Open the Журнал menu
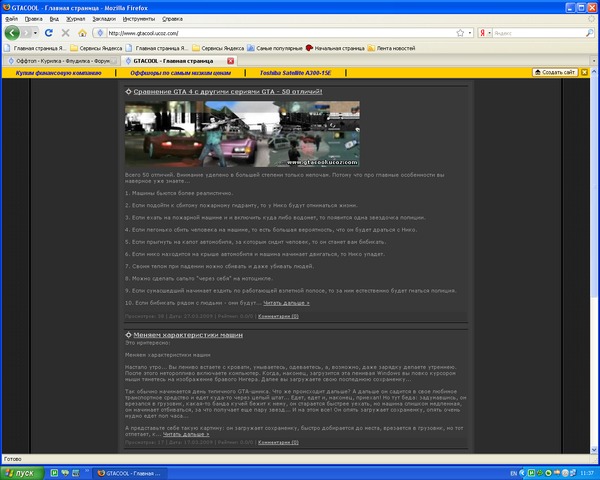This screenshot has width=600, height=480. pyautogui.click(x=75, y=19)
